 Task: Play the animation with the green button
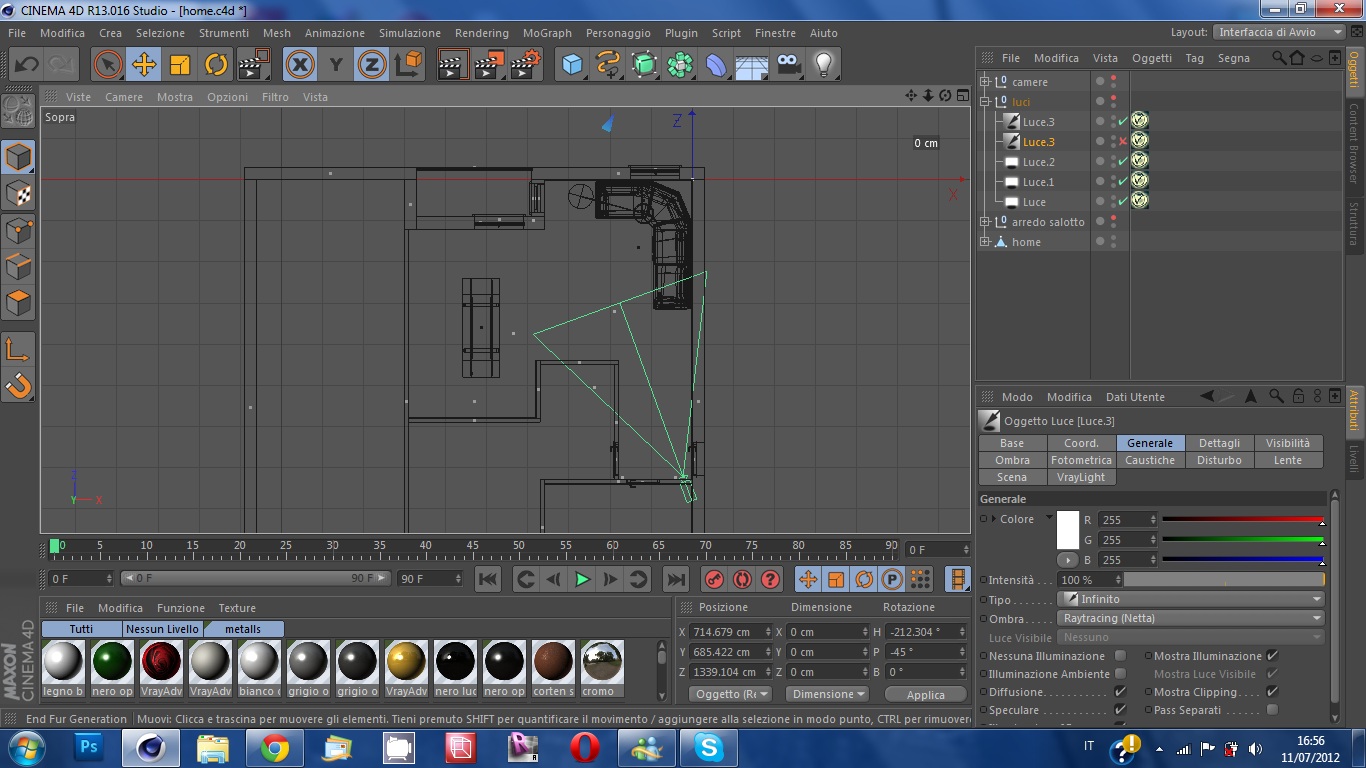coord(581,579)
